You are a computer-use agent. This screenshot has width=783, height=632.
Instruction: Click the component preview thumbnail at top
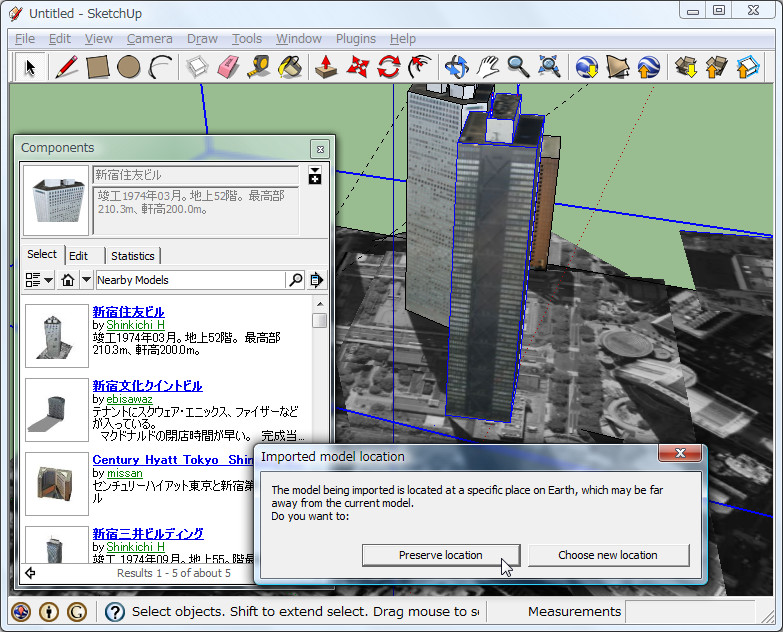(56, 200)
